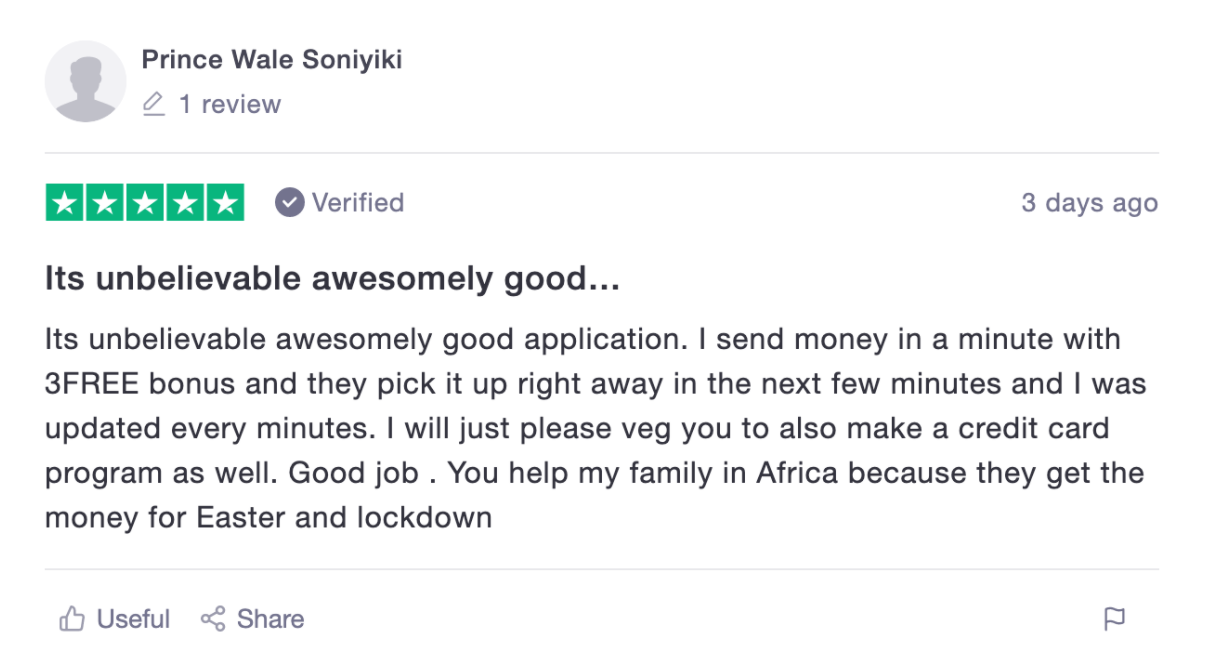Image resolution: width=1206 pixels, height=668 pixels.
Task: Open Prince Wale Soniyiki's avatar picture
Action: [86, 81]
